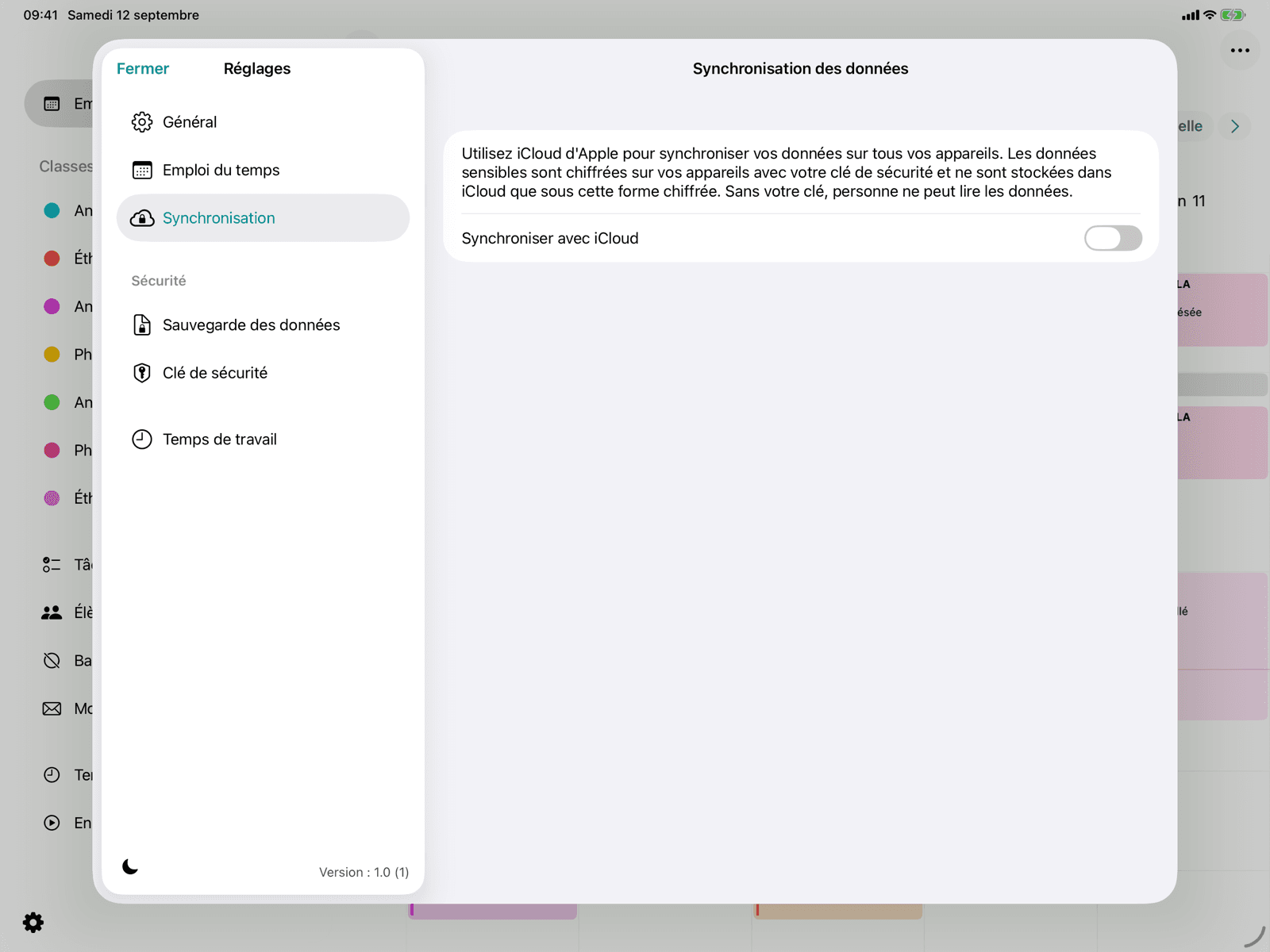
Task: Select the yellow class color dot
Action: pyautogui.click(x=52, y=355)
